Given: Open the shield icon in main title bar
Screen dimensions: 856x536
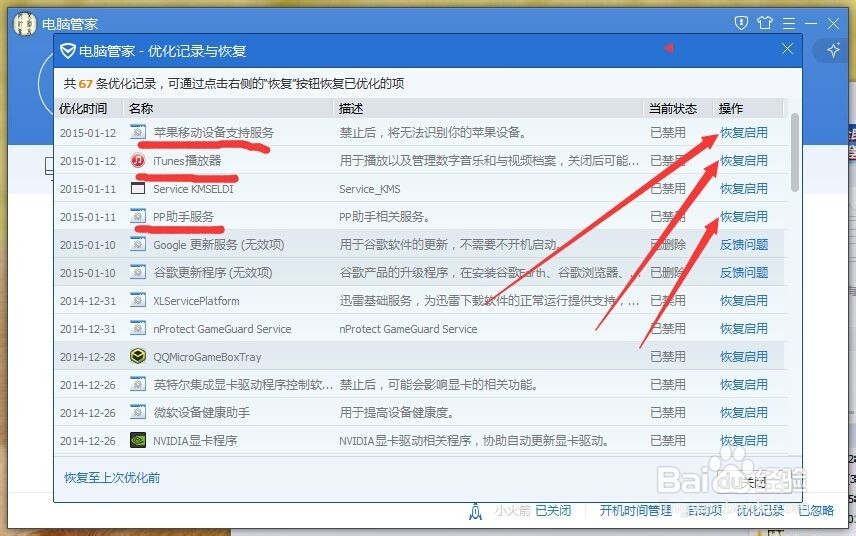Looking at the screenshot, I should (741, 23).
